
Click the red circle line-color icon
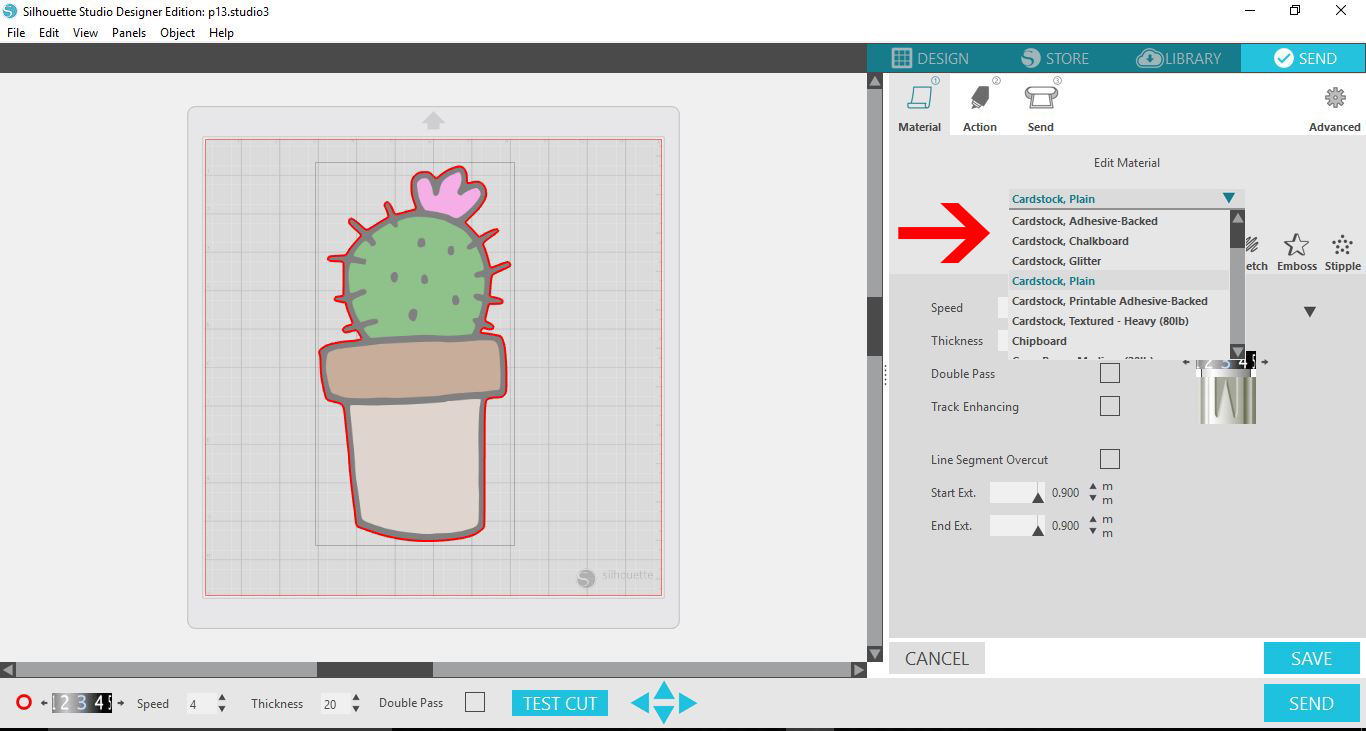click(x=24, y=703)
